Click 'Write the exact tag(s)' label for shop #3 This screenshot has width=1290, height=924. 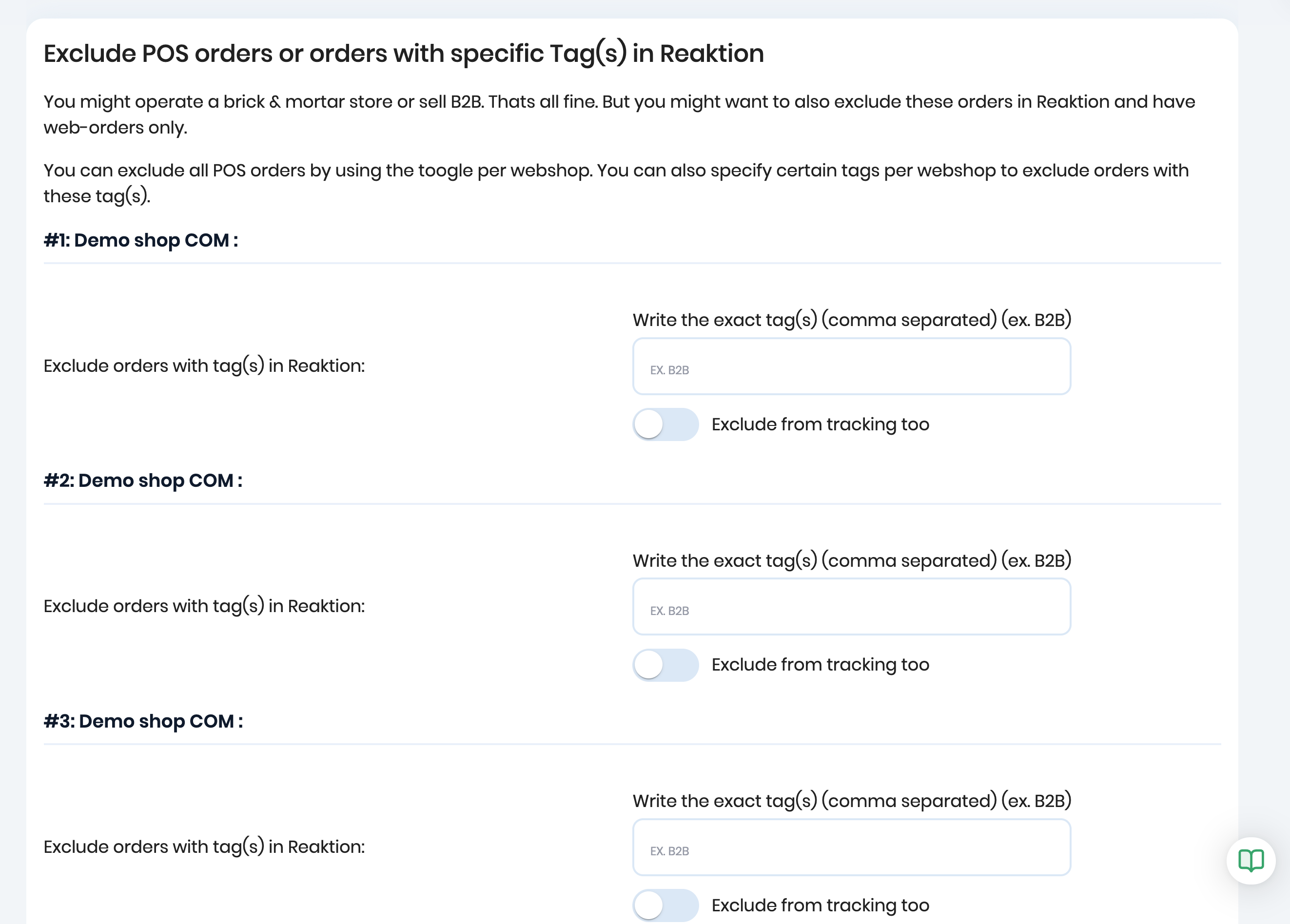point(851,801)
